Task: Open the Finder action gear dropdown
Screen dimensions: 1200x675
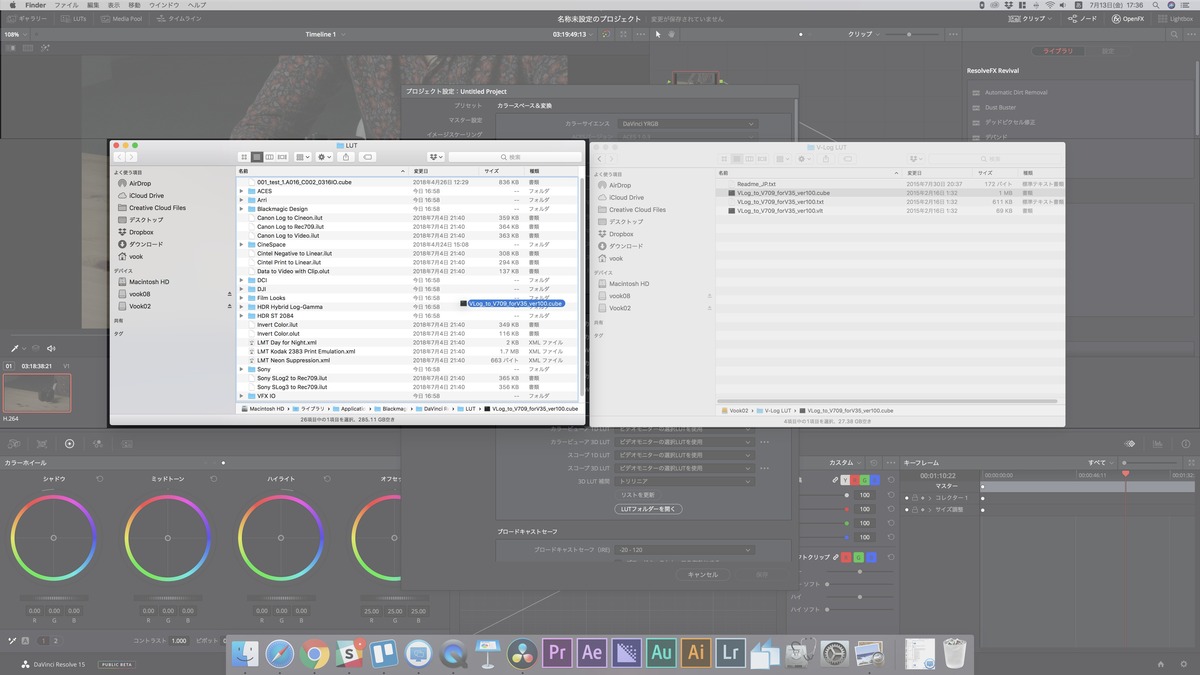Action: click(x=324, y=157)
